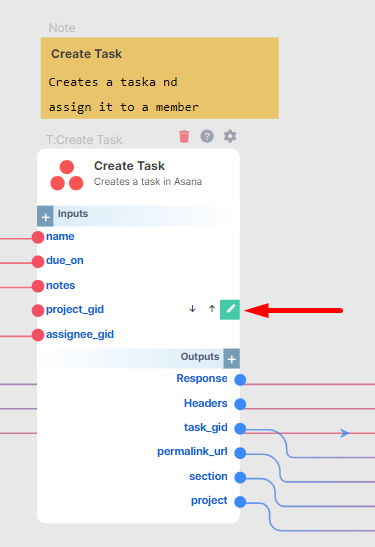Click the due_on input label
This screenshot has height=547, width=375.
point(65,261)
